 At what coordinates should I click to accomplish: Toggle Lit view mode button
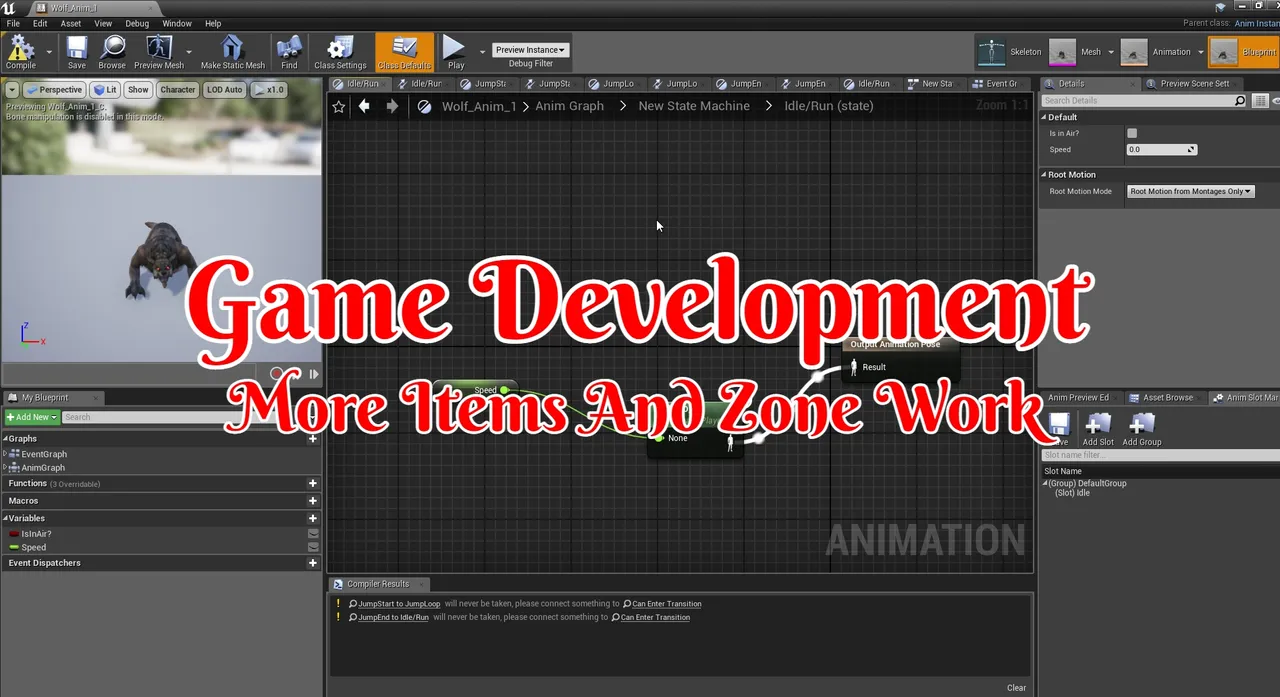coord(105,90)
